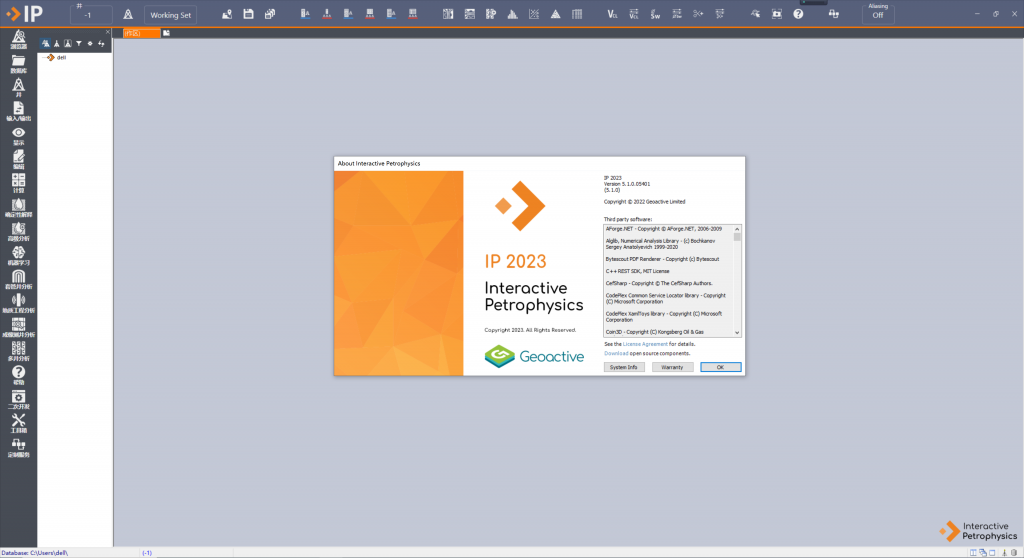Open the 数据库 database folder icon
Image resolution: width=1024 pixels, height=558 pixels.
18,63
